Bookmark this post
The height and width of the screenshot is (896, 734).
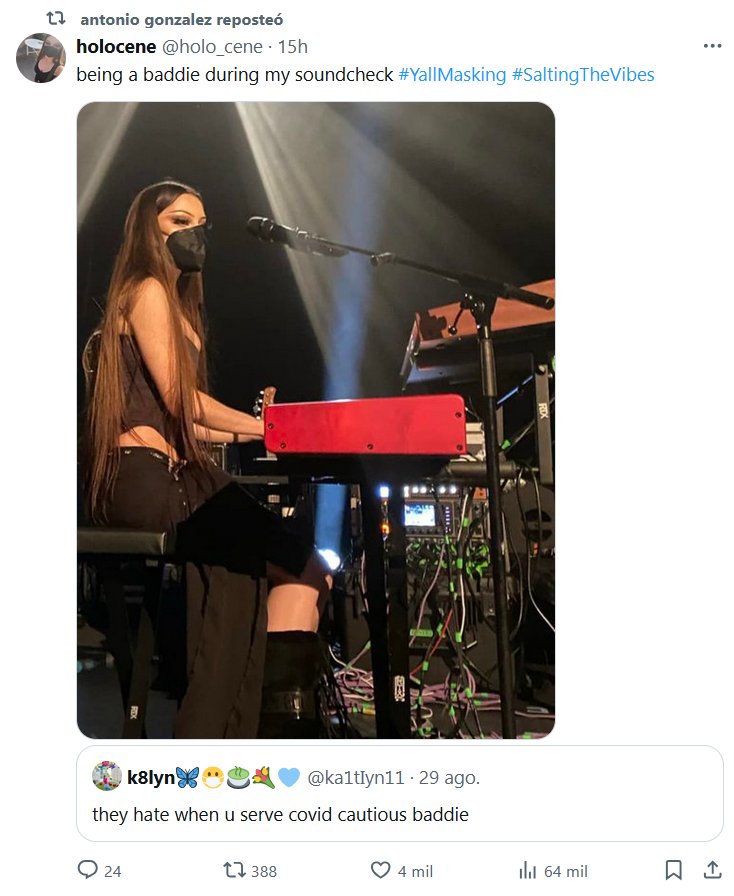[674, 870]
